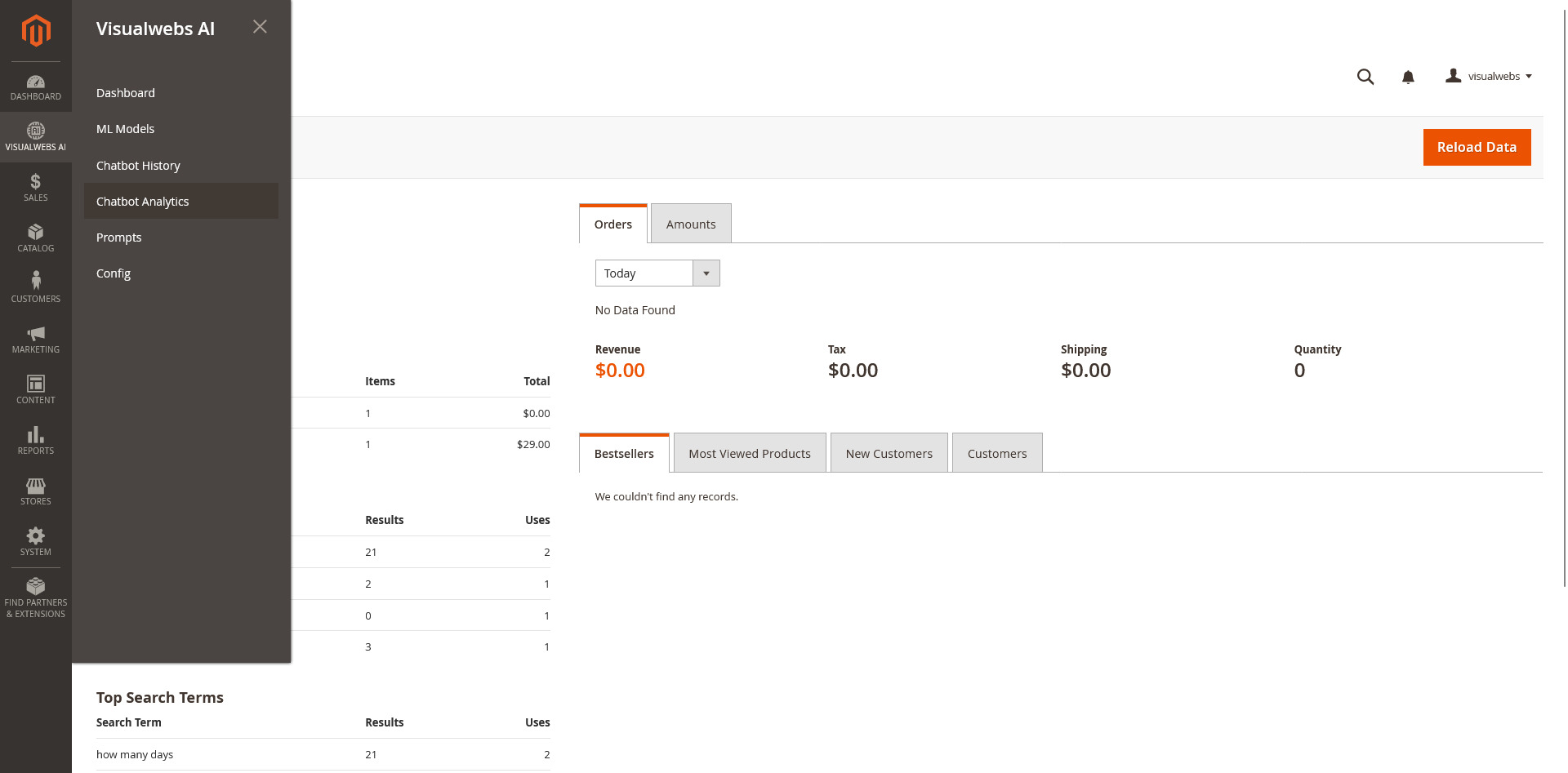This screenshot has height=773, width=1568.
Task: Open the System sidebar menu
Action: (36, 542)
